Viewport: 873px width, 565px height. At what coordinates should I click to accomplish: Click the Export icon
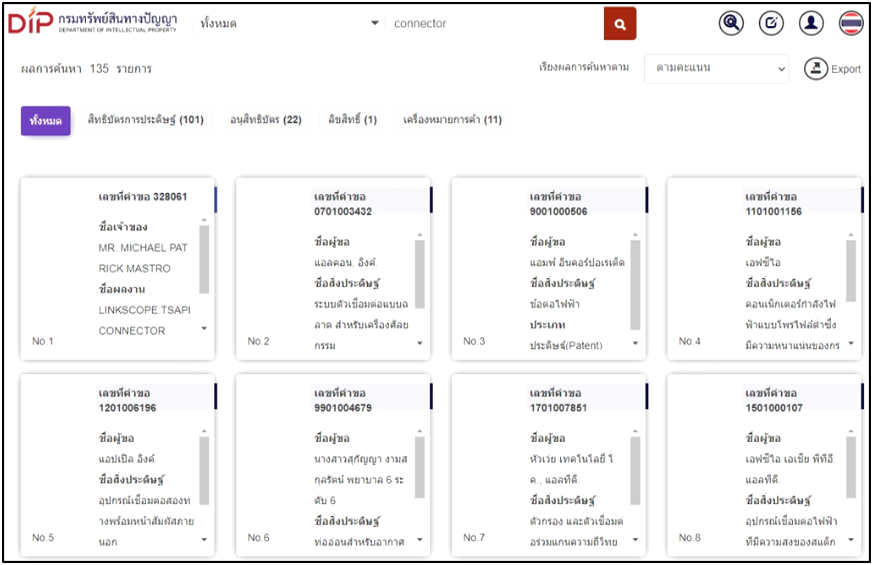point(817,69)
